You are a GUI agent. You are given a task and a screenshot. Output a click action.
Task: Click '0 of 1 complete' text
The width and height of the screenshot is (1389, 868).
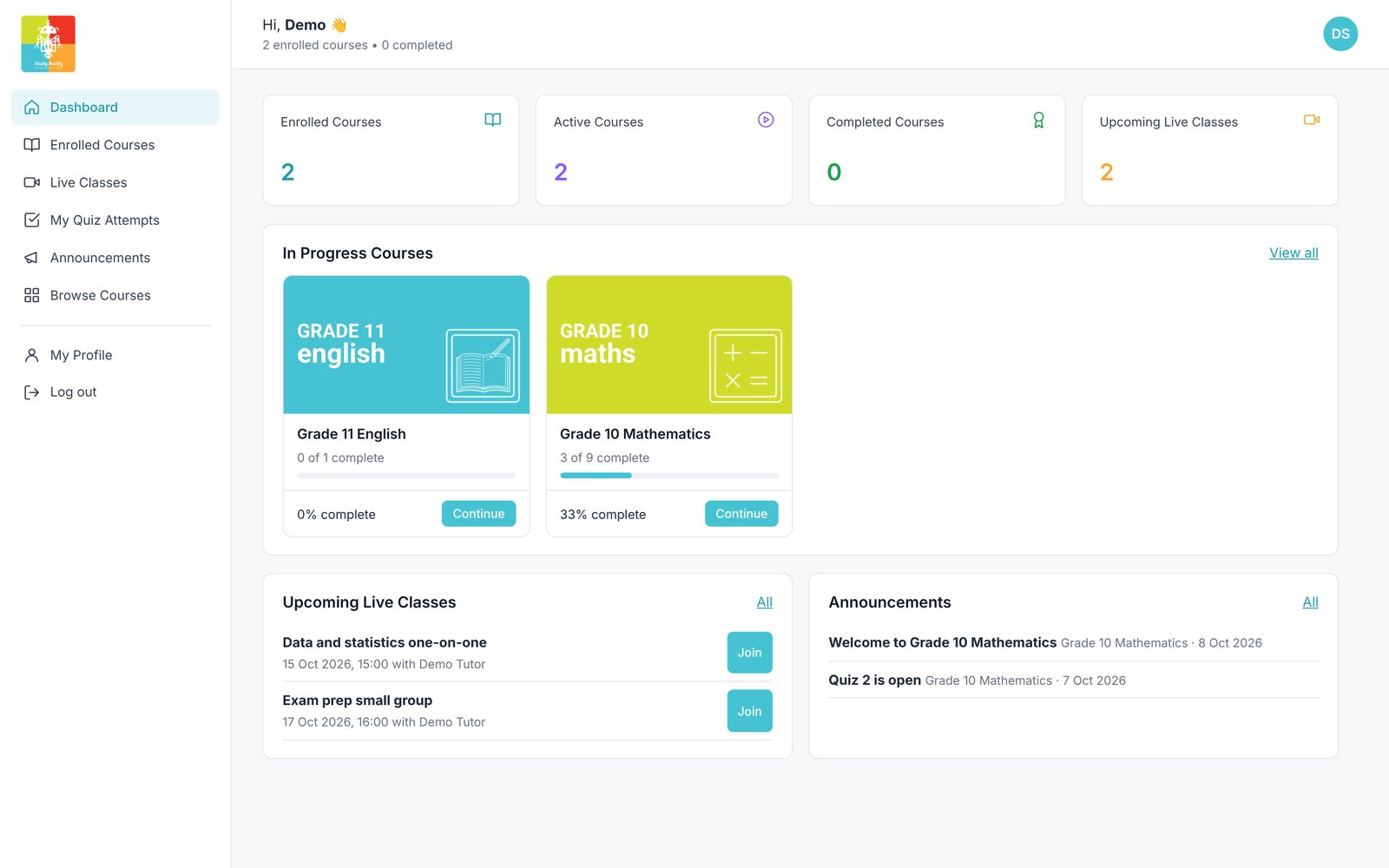coord(340,457)
